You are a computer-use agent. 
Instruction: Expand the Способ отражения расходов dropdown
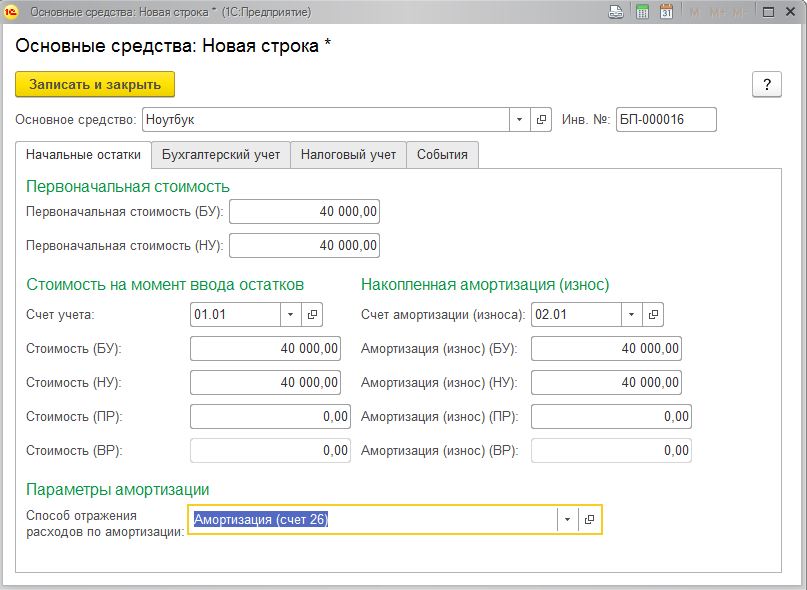pyautogui.click(x=567, y=520)
